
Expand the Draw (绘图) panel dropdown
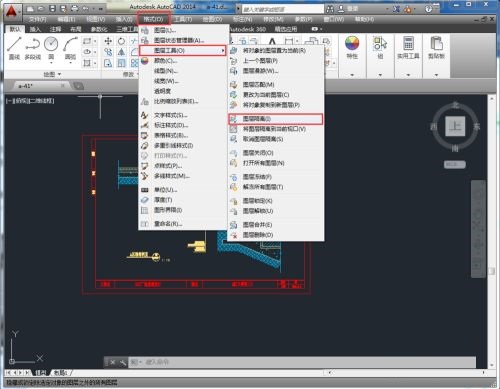[x=52, y=74]
